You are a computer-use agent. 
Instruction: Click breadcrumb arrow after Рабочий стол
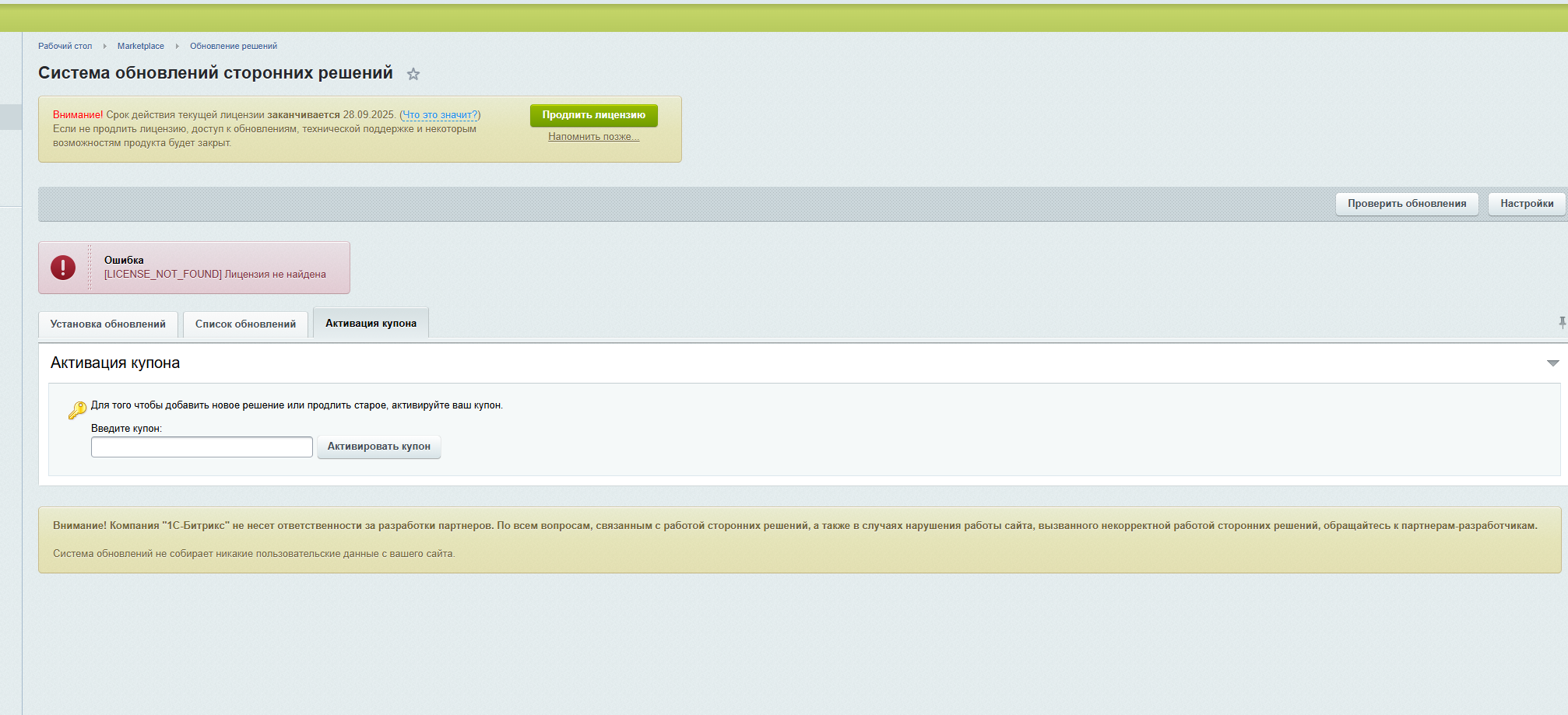point(104,46)
